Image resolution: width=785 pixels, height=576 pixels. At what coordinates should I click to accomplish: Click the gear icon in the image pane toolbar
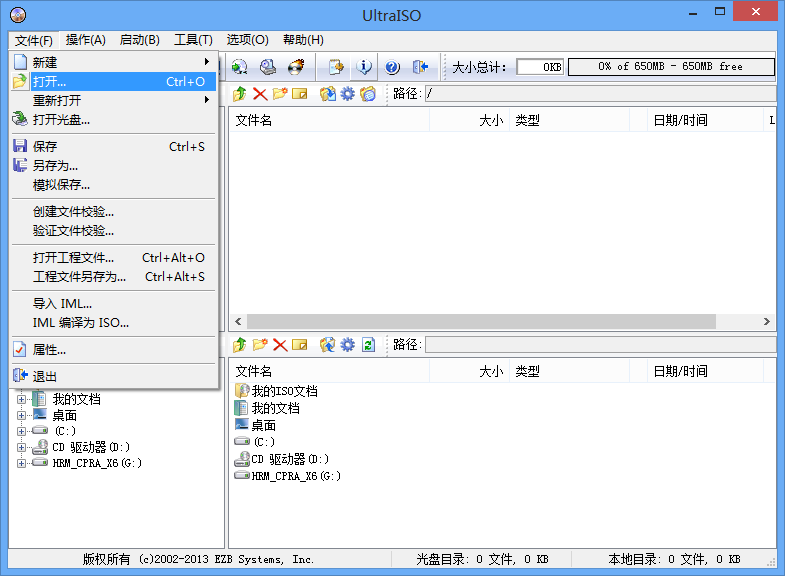click(347, 94)
